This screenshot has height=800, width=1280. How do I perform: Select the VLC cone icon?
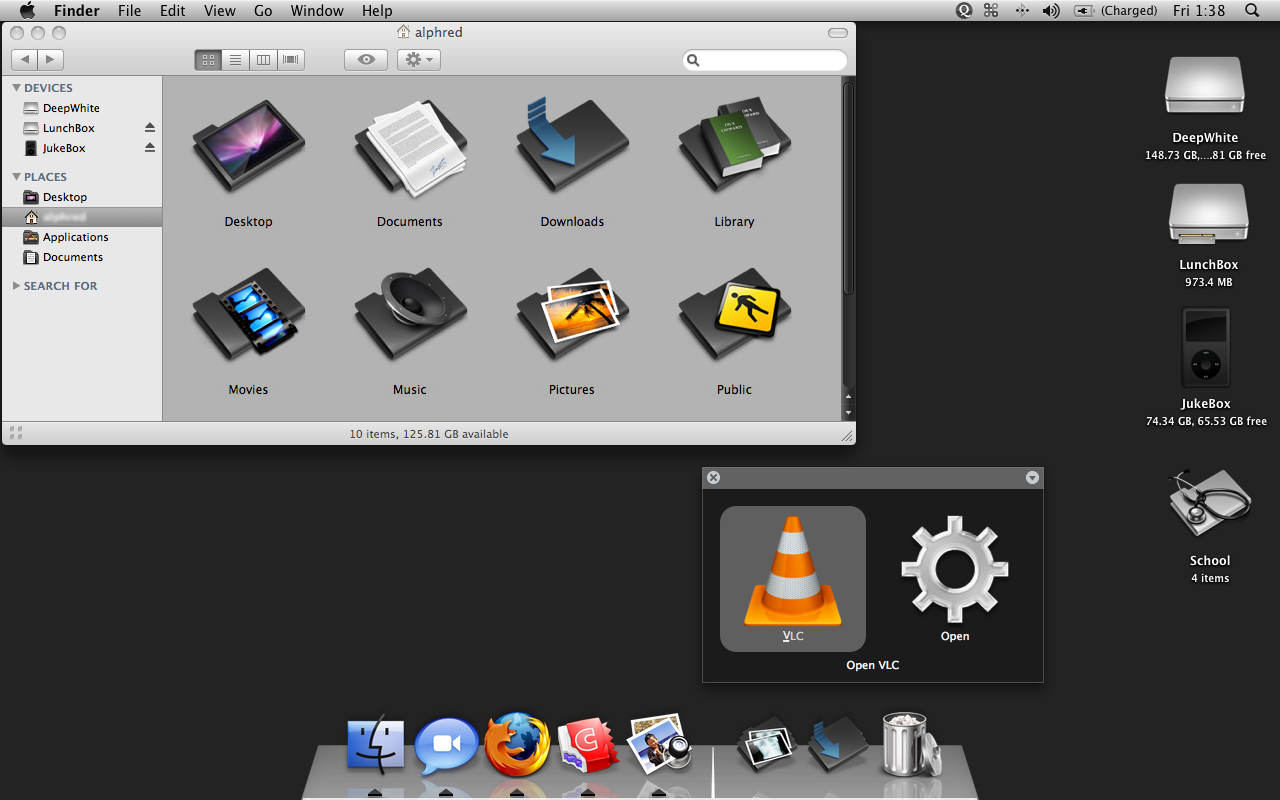point(792,571)
